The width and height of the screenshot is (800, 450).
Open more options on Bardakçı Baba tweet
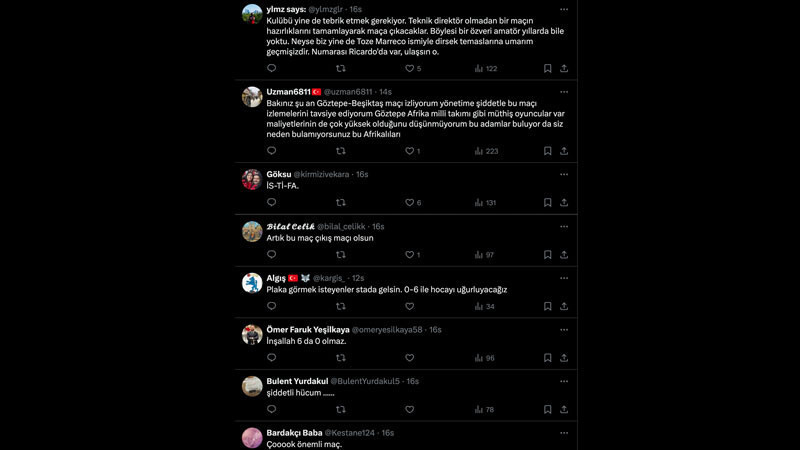click(x=564, y=433)
